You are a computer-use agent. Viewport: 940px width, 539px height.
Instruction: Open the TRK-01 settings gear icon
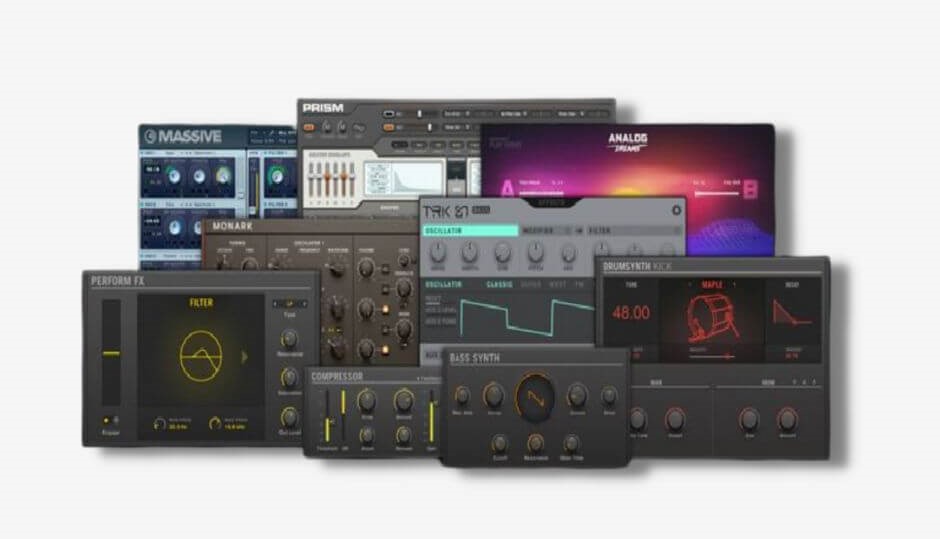[675, 210]
